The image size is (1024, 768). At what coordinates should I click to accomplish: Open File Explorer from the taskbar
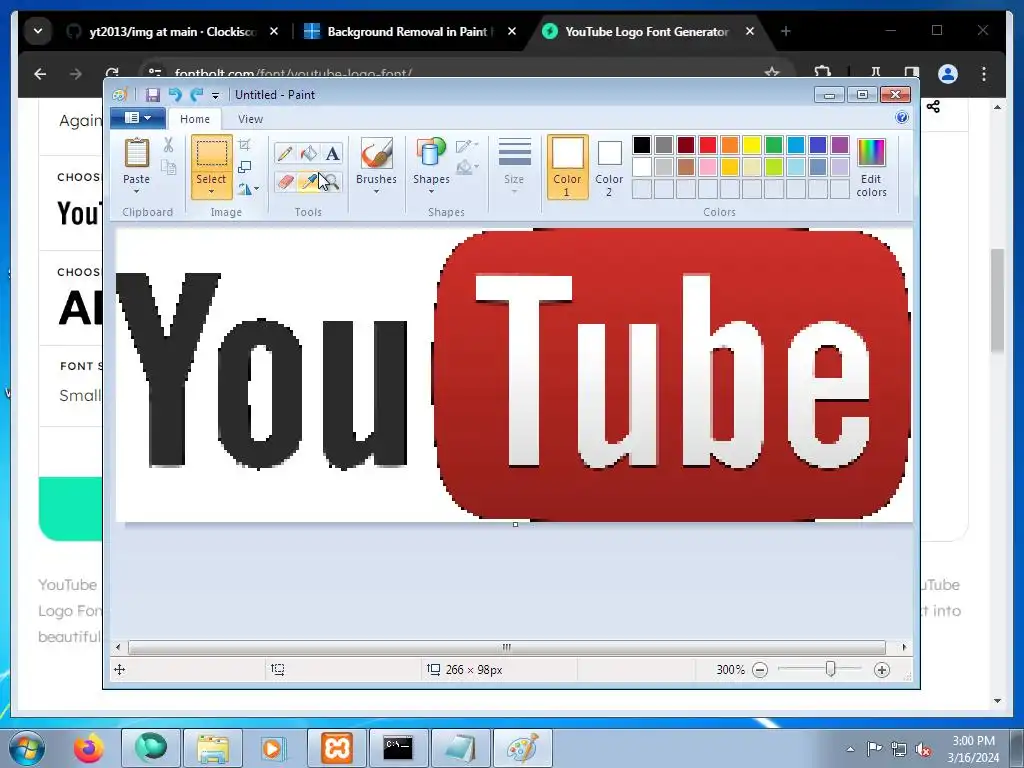[x=213, y=748]
